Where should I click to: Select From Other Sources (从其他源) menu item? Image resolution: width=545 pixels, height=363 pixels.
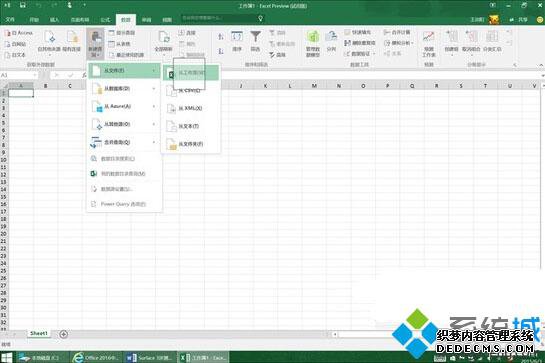click(124, 124)
